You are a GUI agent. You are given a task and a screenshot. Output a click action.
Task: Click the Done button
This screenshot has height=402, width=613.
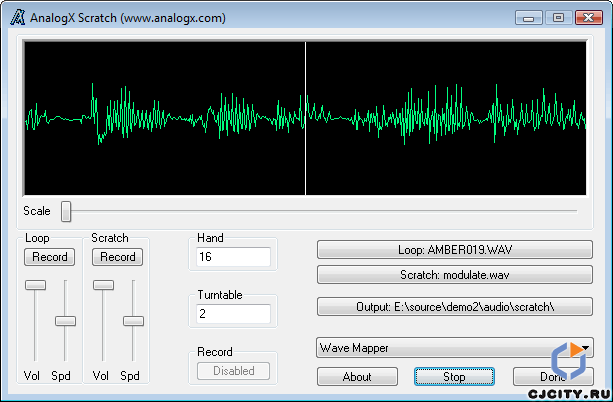[553, 377]
